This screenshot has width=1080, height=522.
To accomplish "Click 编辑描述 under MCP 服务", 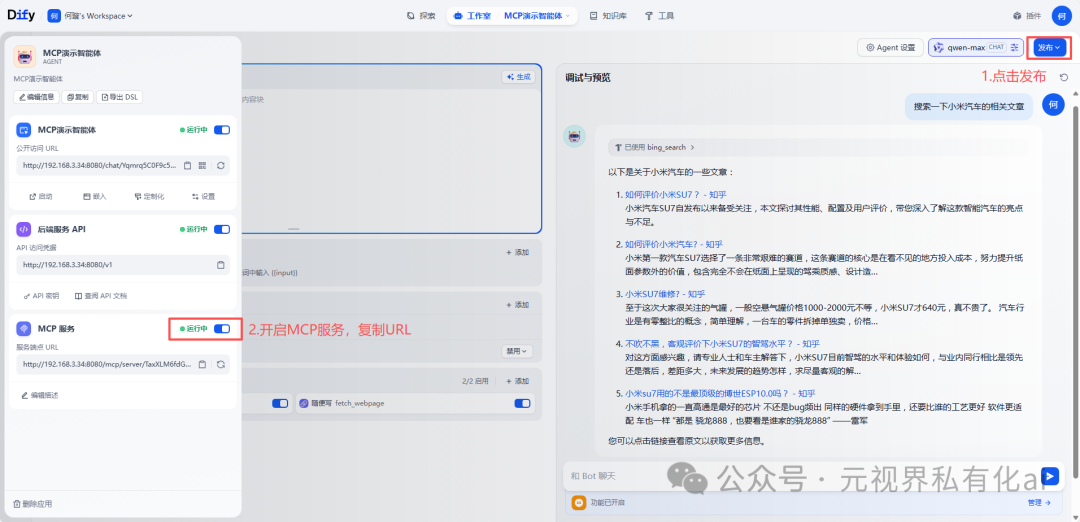I will tap(39, 395).
